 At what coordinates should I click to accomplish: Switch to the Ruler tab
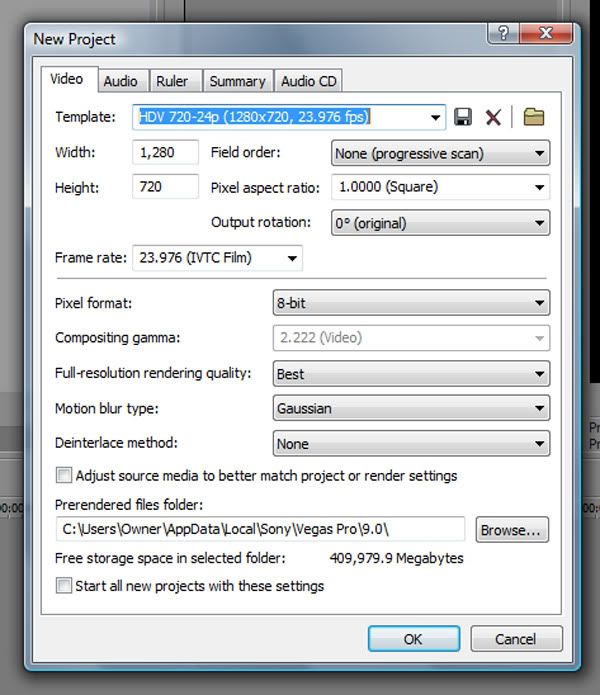click(x=176, y=81)
